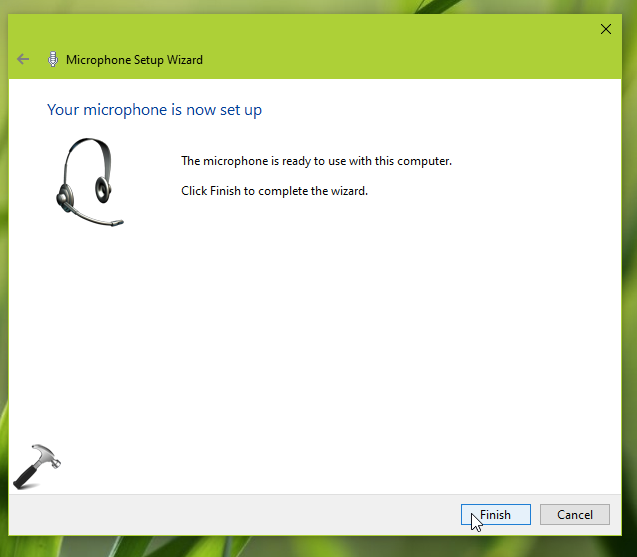Click the microphone icon beside the wizard title

(x=52, y=59)
